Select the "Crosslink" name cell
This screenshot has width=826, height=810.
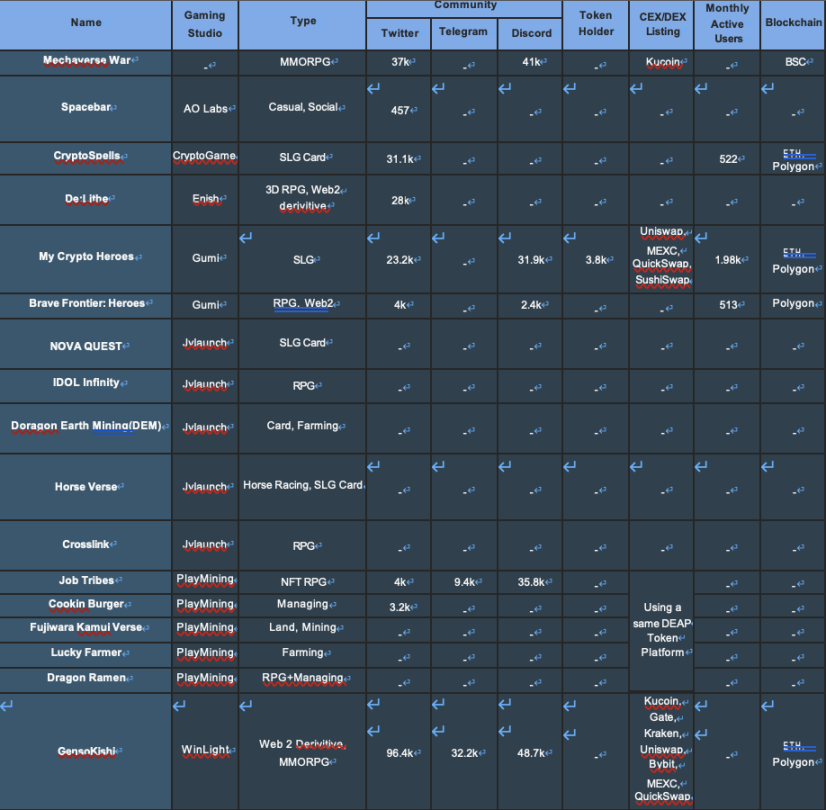tap(86, 545)
